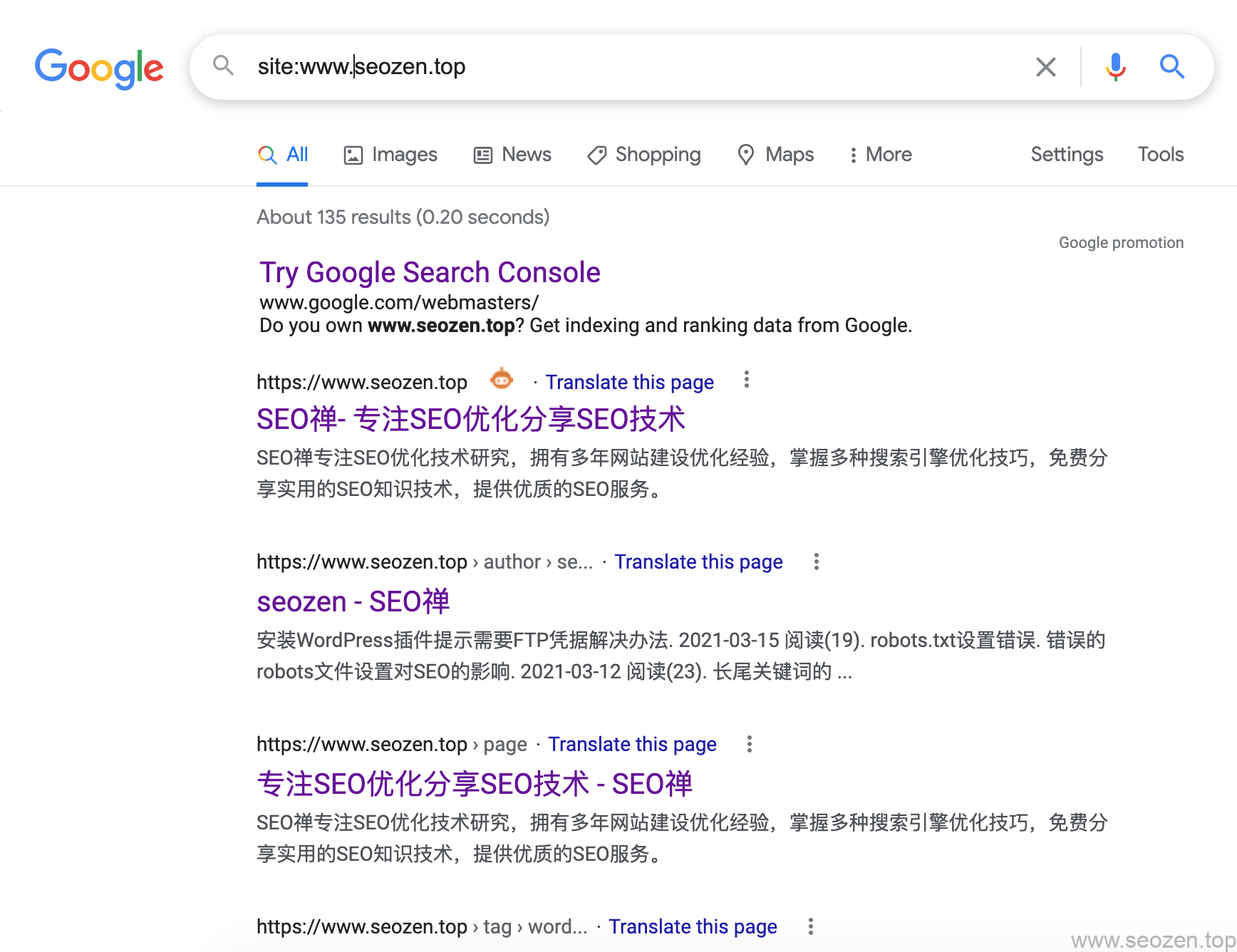Open the three-dot menu on the tag result
The image size is (1237, 952).
(811, 926)
